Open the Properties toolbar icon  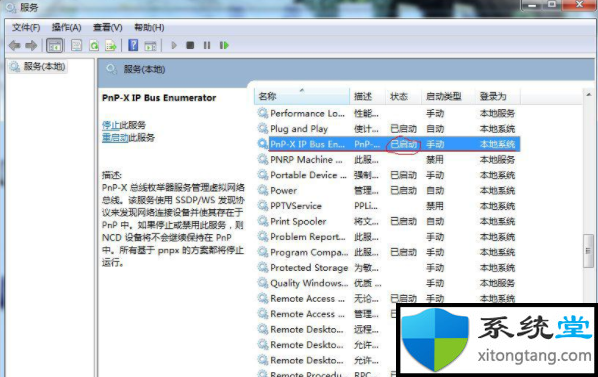77,46
